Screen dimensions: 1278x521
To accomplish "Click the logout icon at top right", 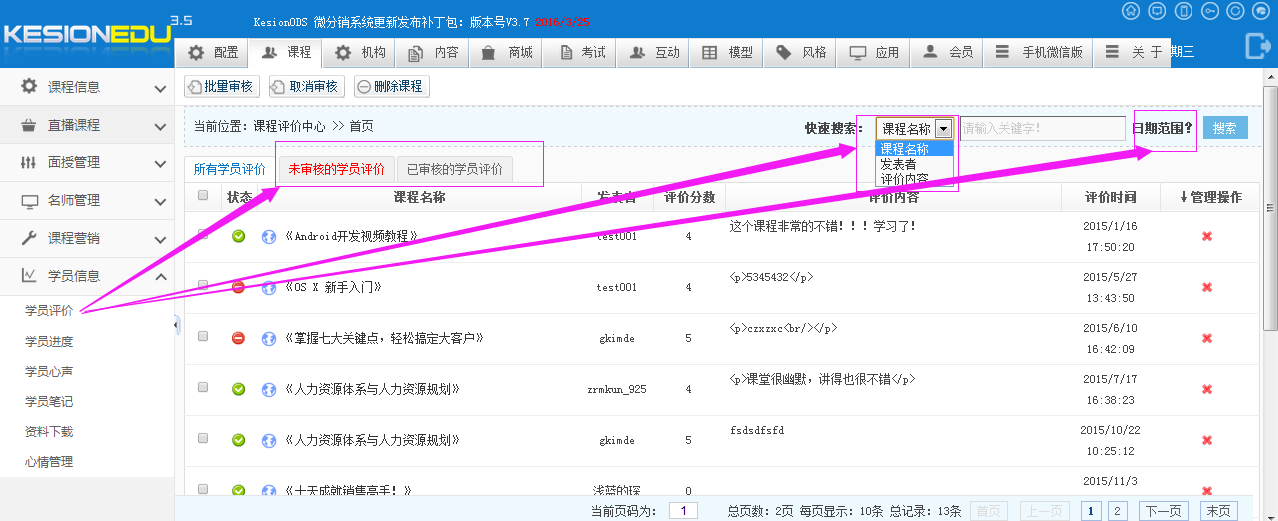I will (1256, 46).
